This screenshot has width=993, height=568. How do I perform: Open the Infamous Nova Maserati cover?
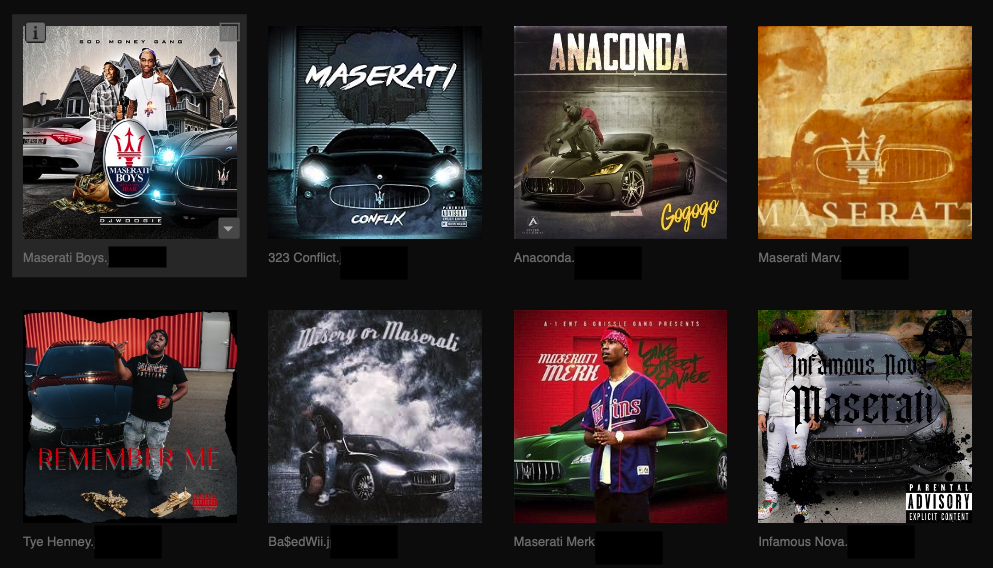(x=864, y=417)
